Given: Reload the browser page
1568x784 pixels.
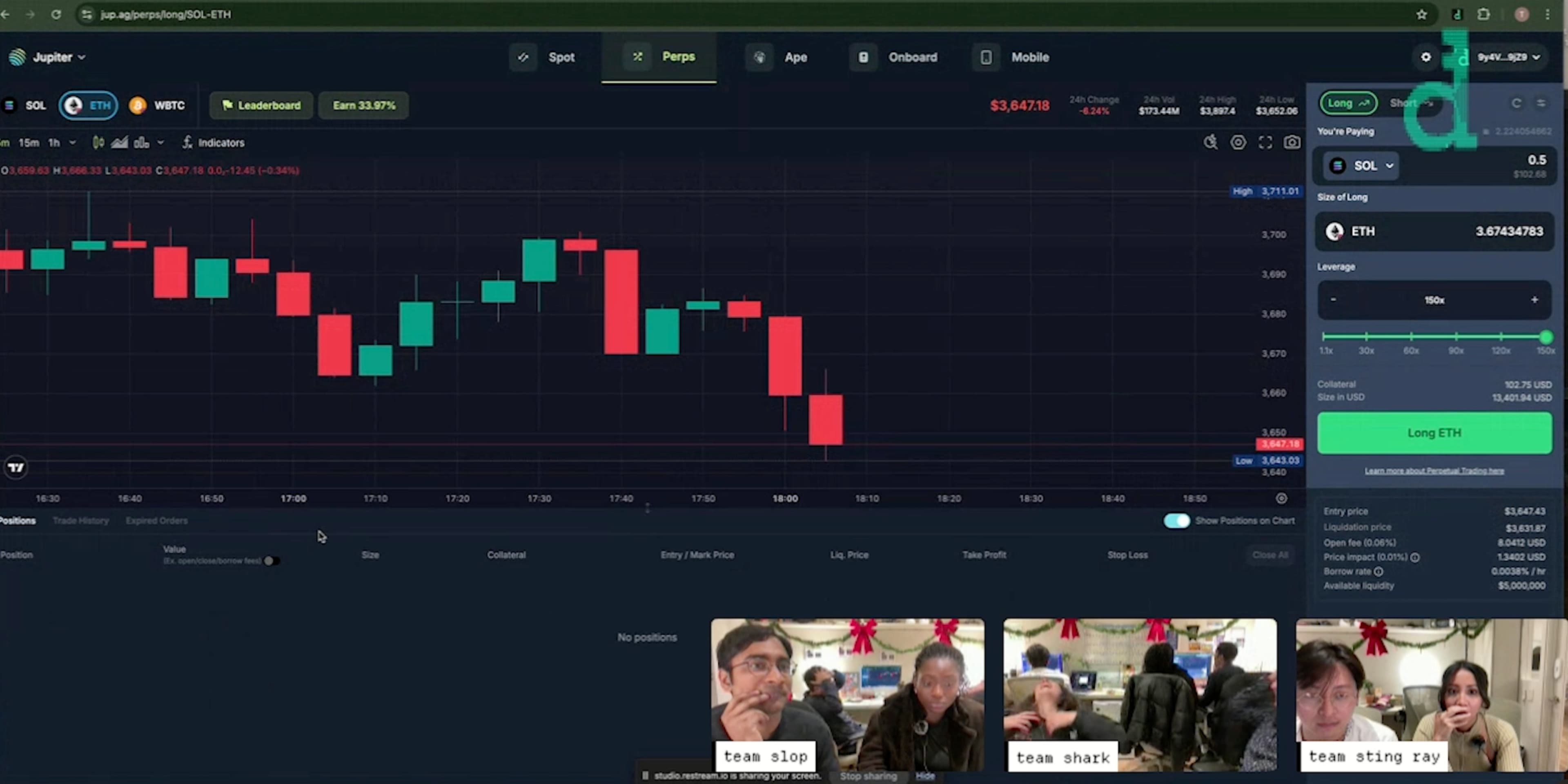Looking at the screenshot, I should 56,14.
